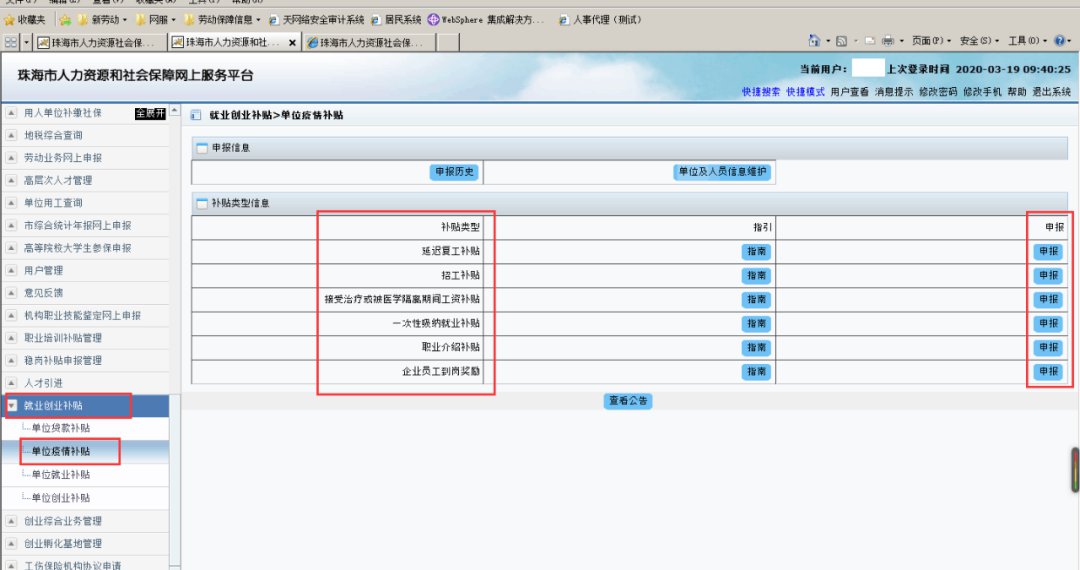Click the WebSphere bookmark icon
This screenshot has height=570, width=1080.
[433, 19]
